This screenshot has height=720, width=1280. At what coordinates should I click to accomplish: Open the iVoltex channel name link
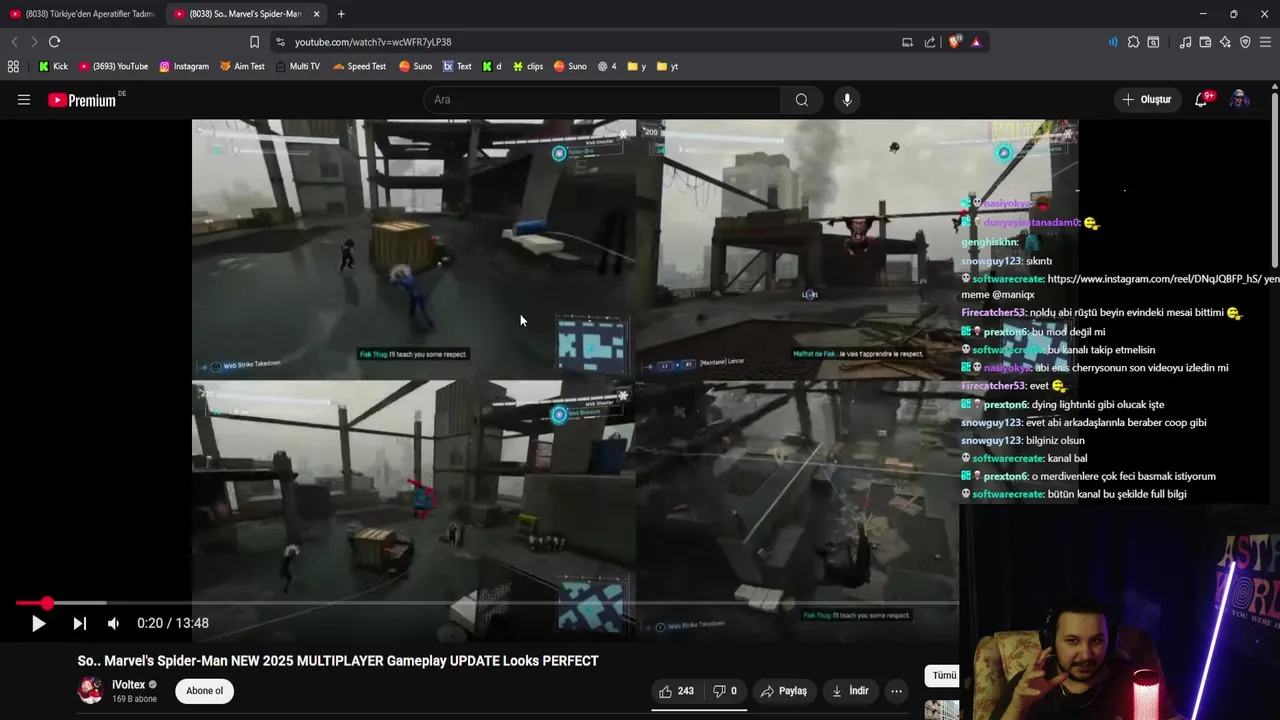click(x=128, y=685)
